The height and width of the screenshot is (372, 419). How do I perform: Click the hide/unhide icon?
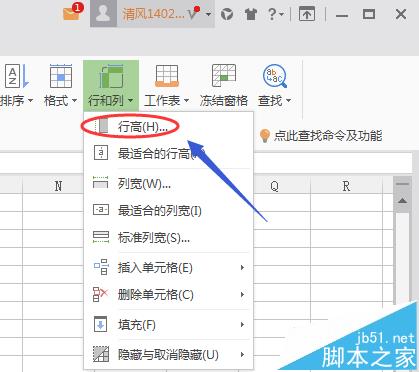[101, 354]
